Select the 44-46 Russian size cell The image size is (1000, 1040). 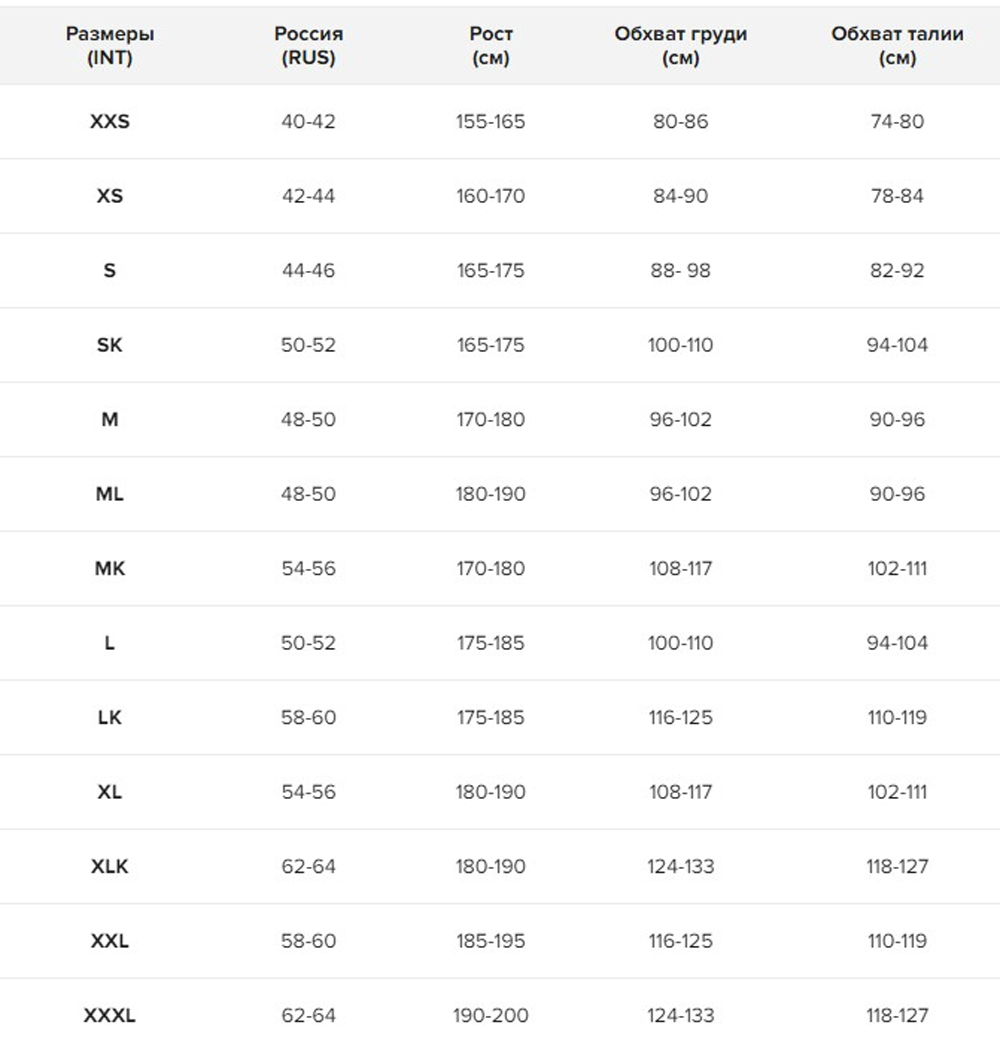click(x=308, y=271)
